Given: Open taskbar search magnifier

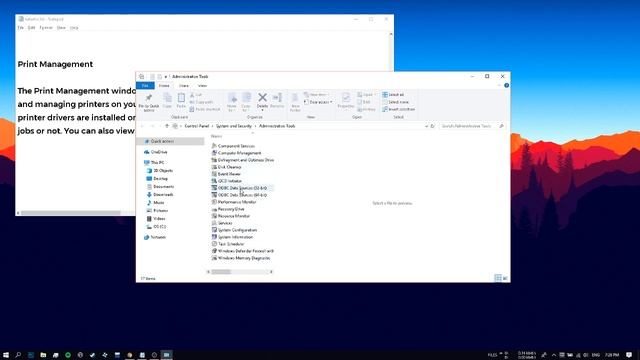Looking at the screenshot, I should point(18,355).
